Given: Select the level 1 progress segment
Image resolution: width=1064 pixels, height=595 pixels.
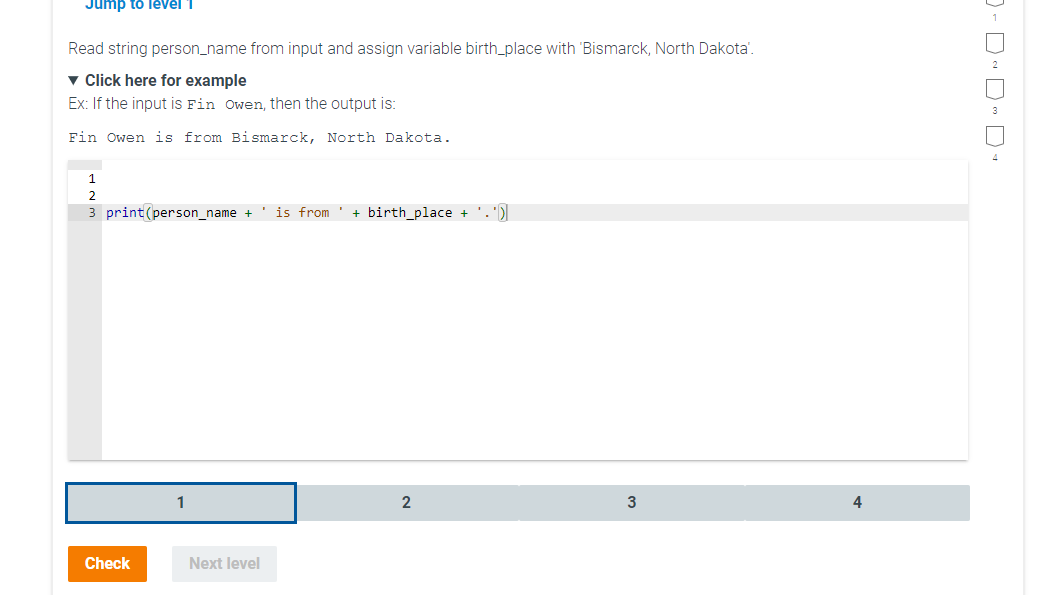Looking at the screenshot, I should [x=180, y=502].
